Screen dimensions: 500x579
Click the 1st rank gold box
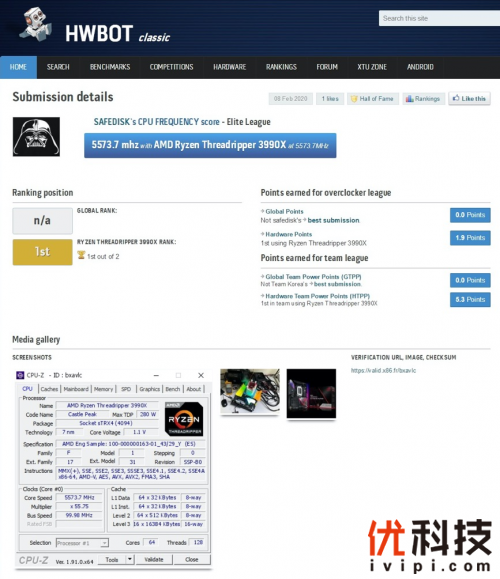pyautogui.click(x=42, y=252)
